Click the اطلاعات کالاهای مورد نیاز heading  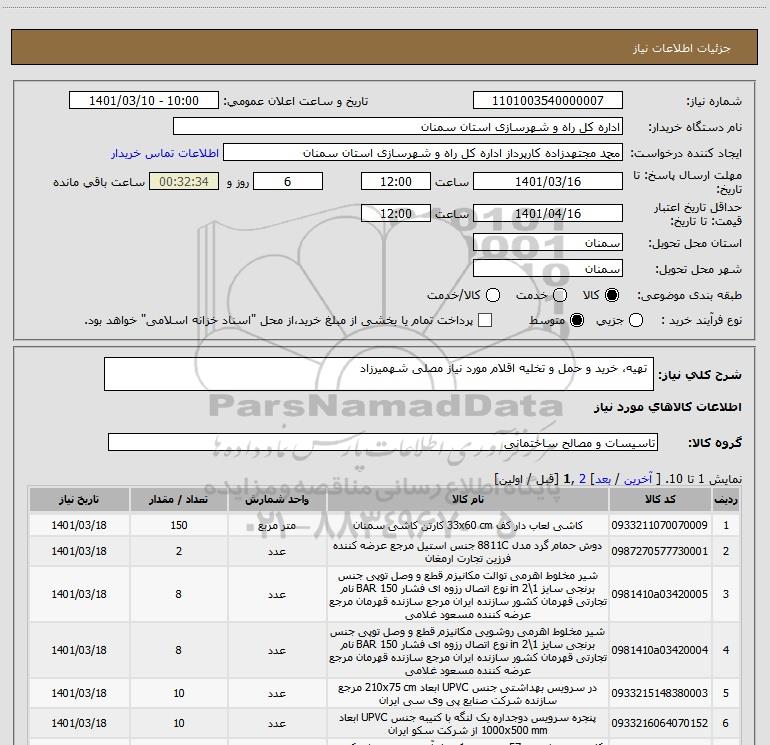tap(668, 407)
